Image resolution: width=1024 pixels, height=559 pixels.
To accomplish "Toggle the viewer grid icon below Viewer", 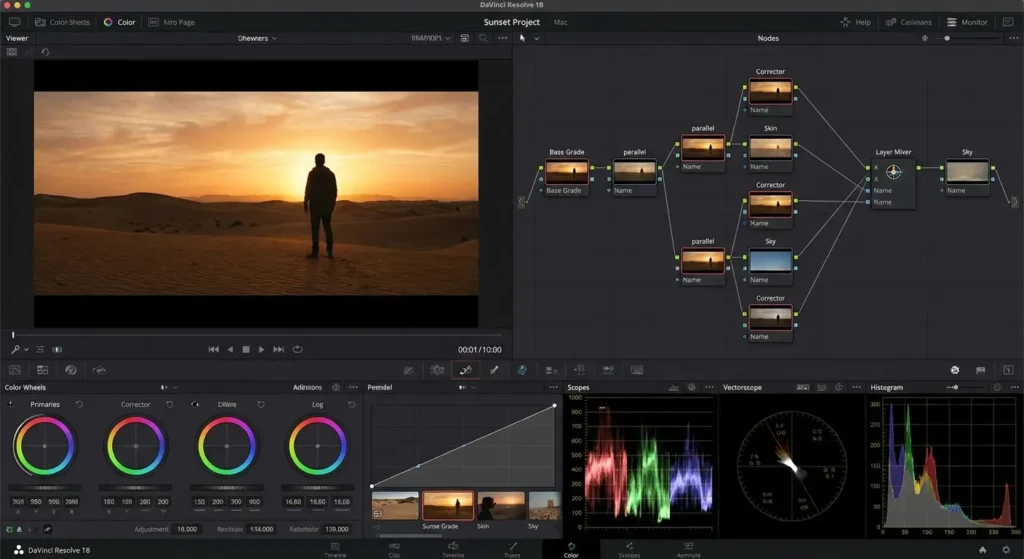I will (x=12, y=52).
